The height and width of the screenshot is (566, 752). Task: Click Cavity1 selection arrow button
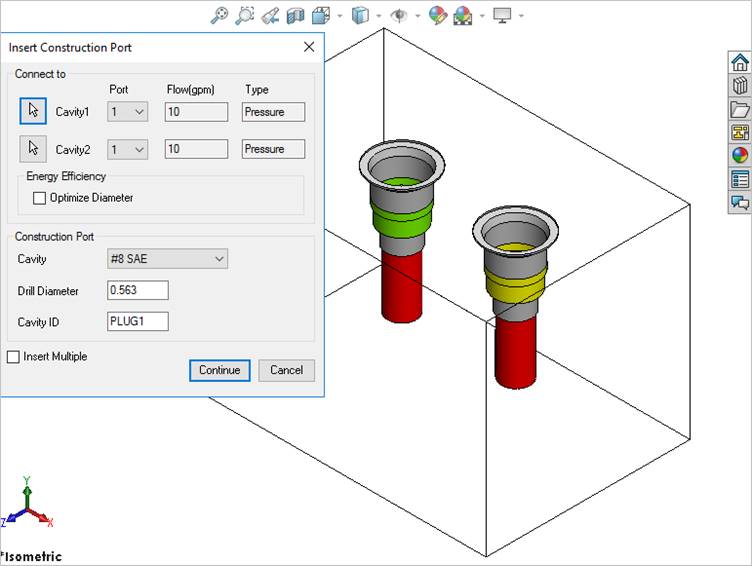33,111
